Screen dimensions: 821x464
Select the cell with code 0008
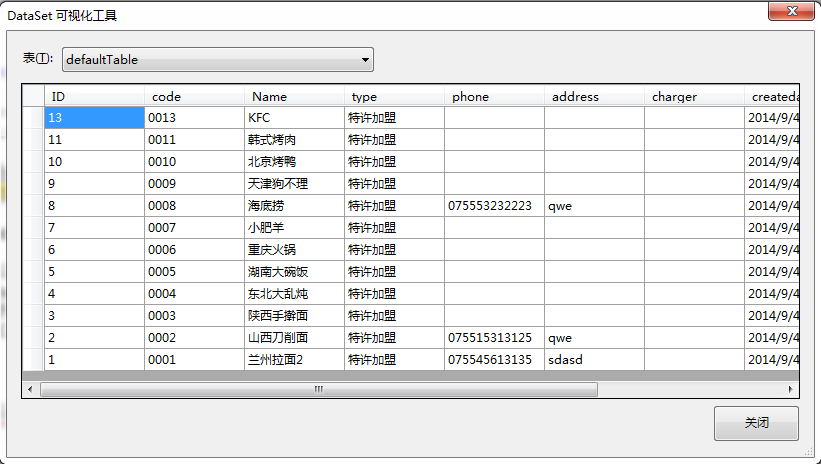pos(194,206)
